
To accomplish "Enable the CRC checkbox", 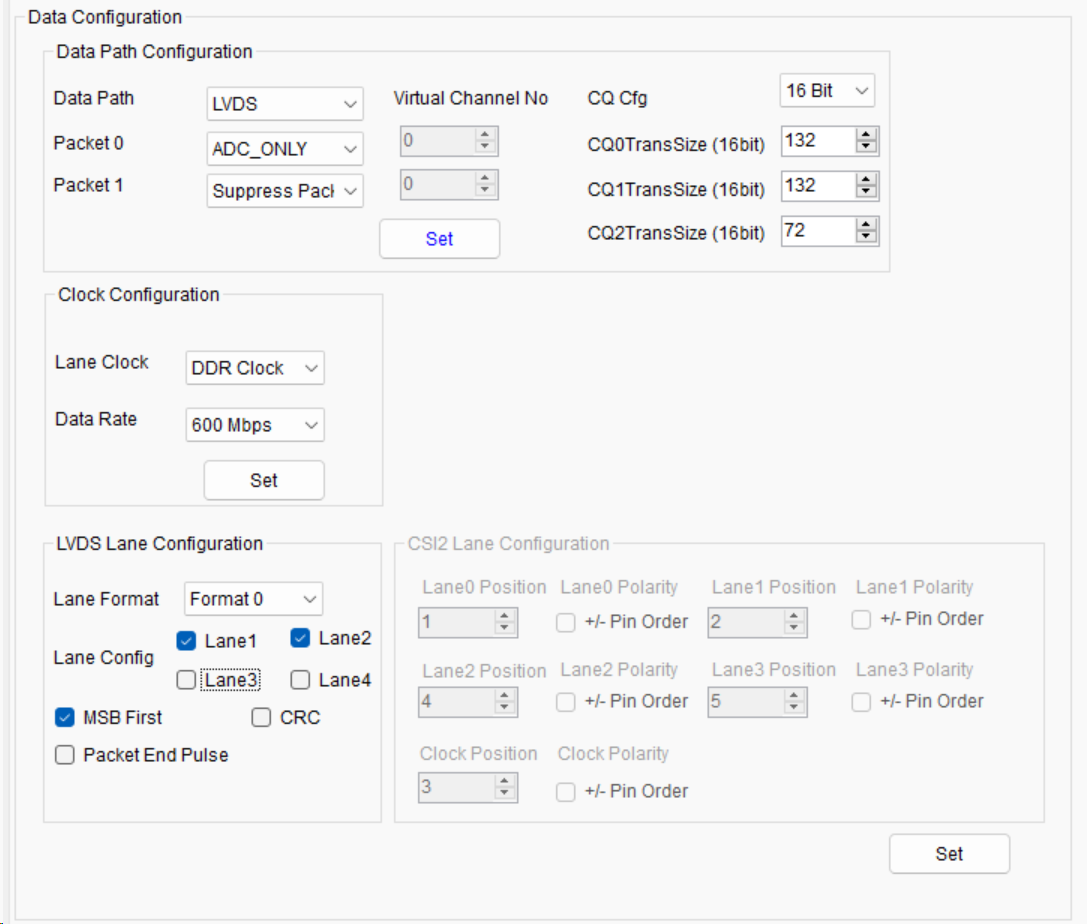I will coord(261,717).
